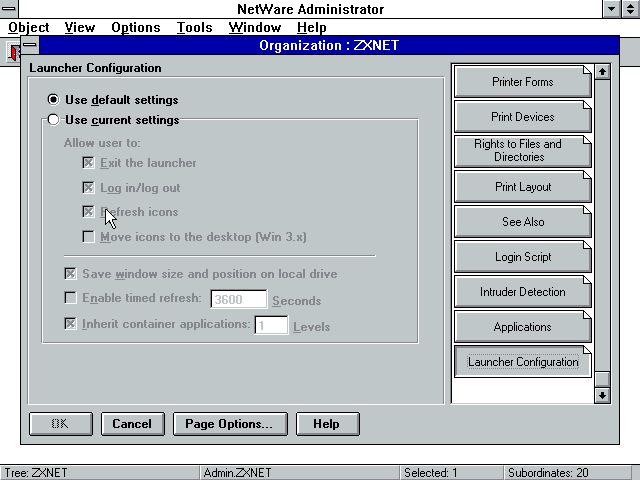The height and width of the screenshot is (480, 640).
Task: Toggle Inherit container applications checkbox
Action: (x=71, y=324)
